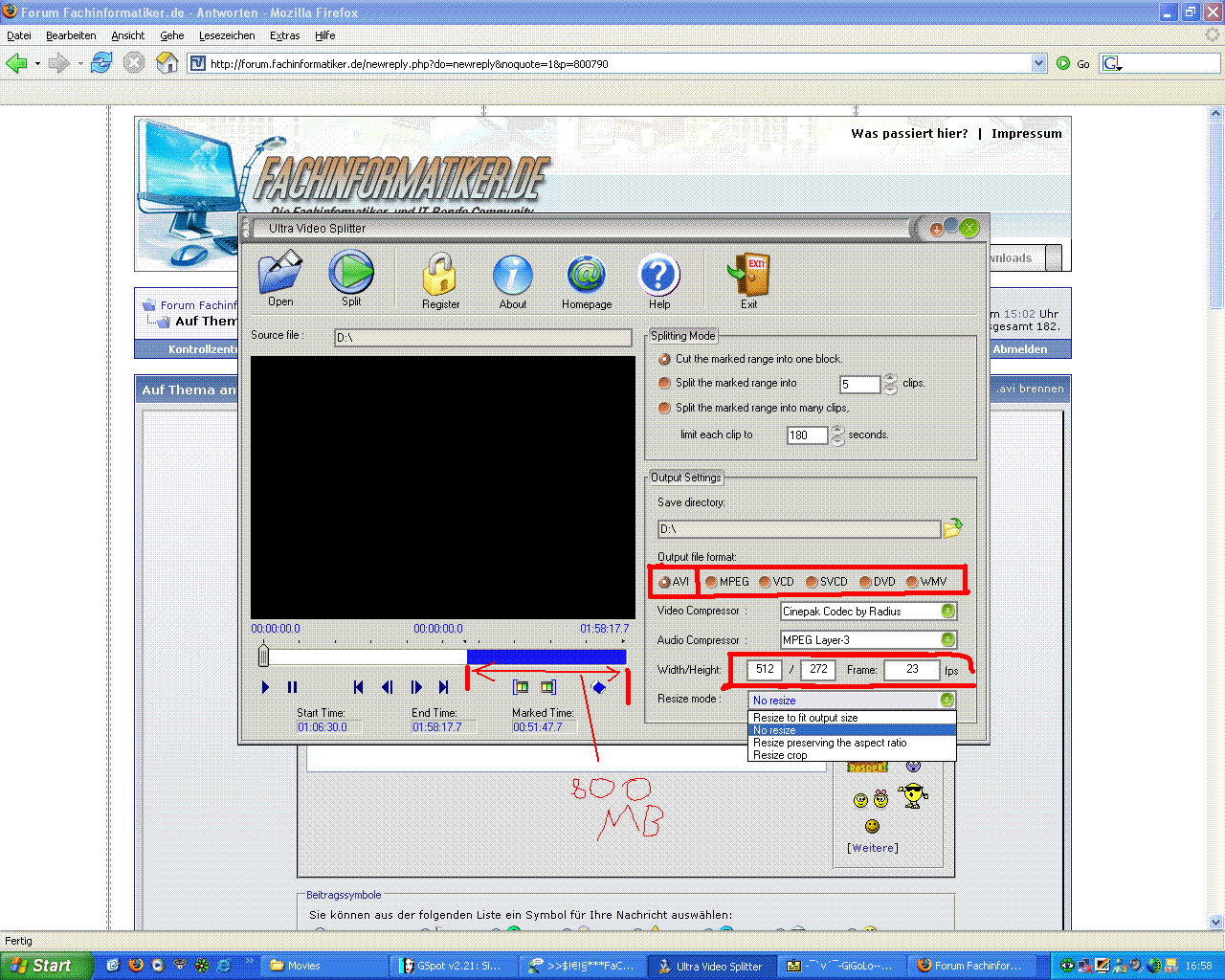Adjust the seconds limit spinner

coord(837,435)
